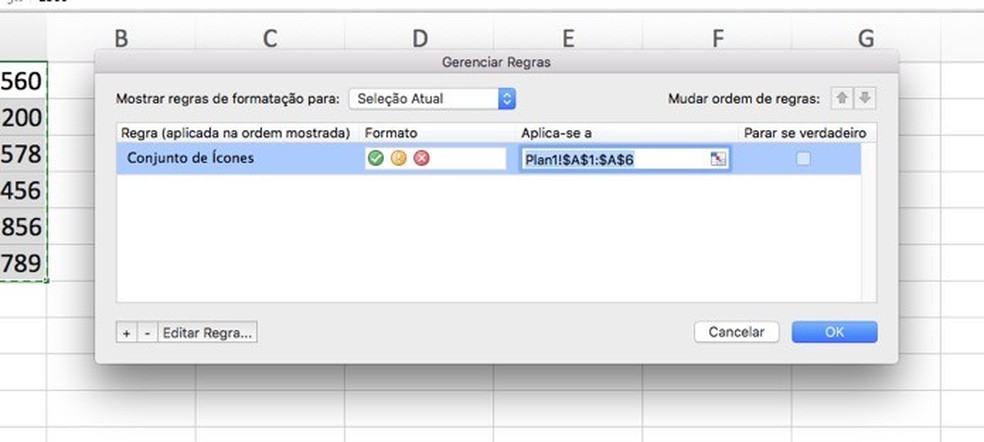
Task: Select column F header in spreadsheet
Action: (717, 39)
